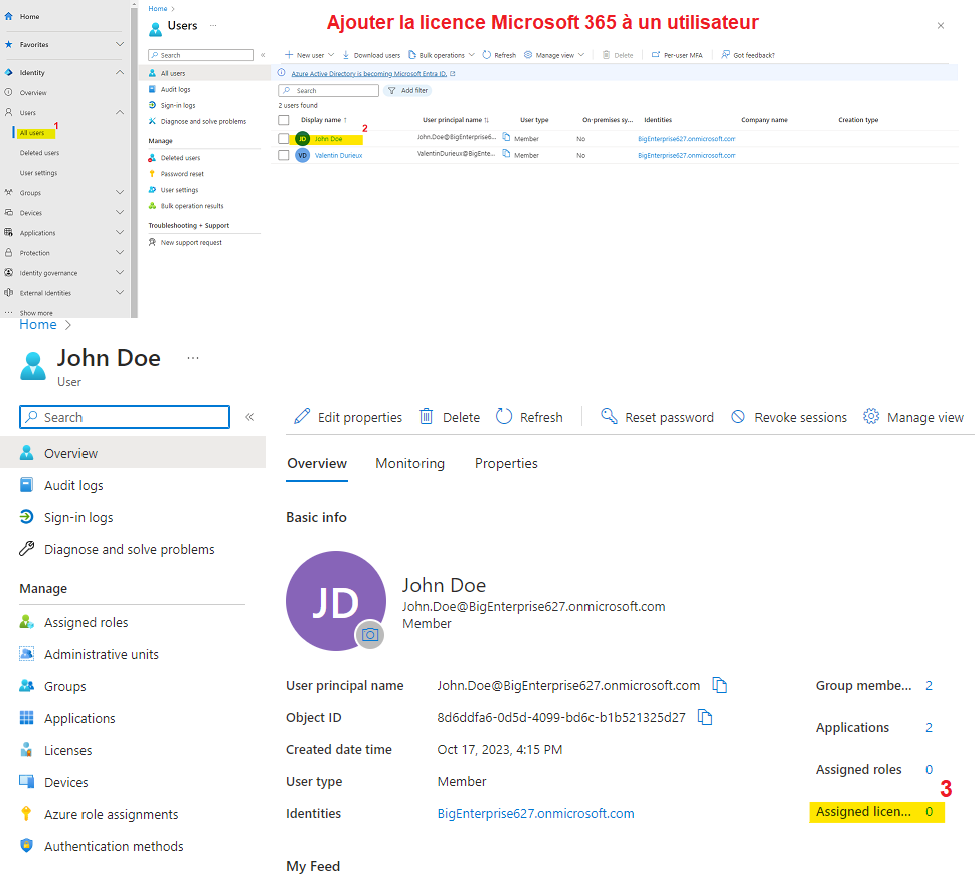Open Licenses in John Doe's Manage menu

[68, 750]
